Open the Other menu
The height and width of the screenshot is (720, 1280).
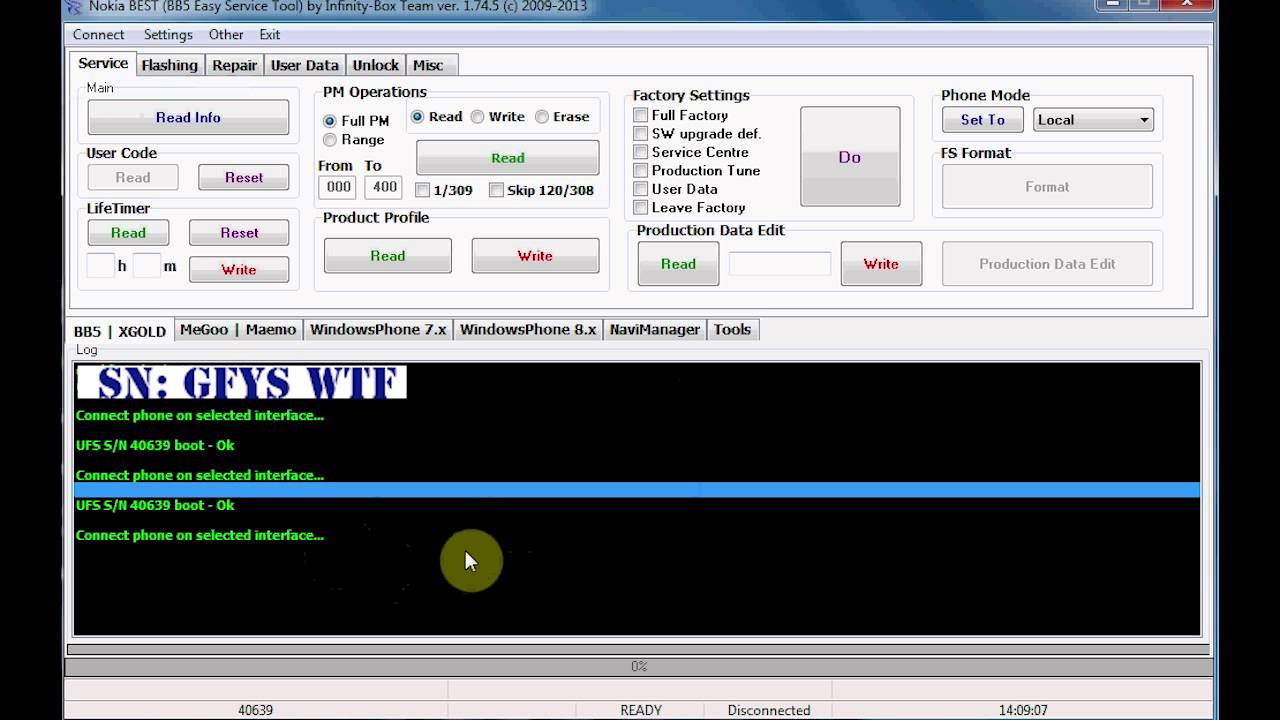tap(226, 34)
